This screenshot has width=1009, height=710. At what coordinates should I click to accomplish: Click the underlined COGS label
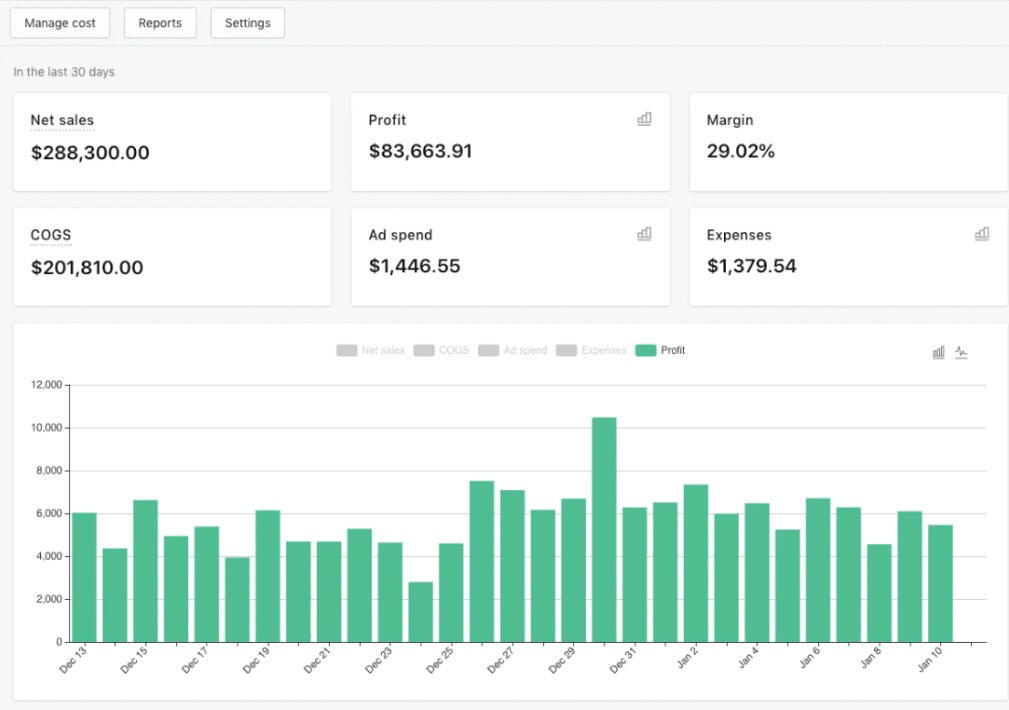coord(51,235)
